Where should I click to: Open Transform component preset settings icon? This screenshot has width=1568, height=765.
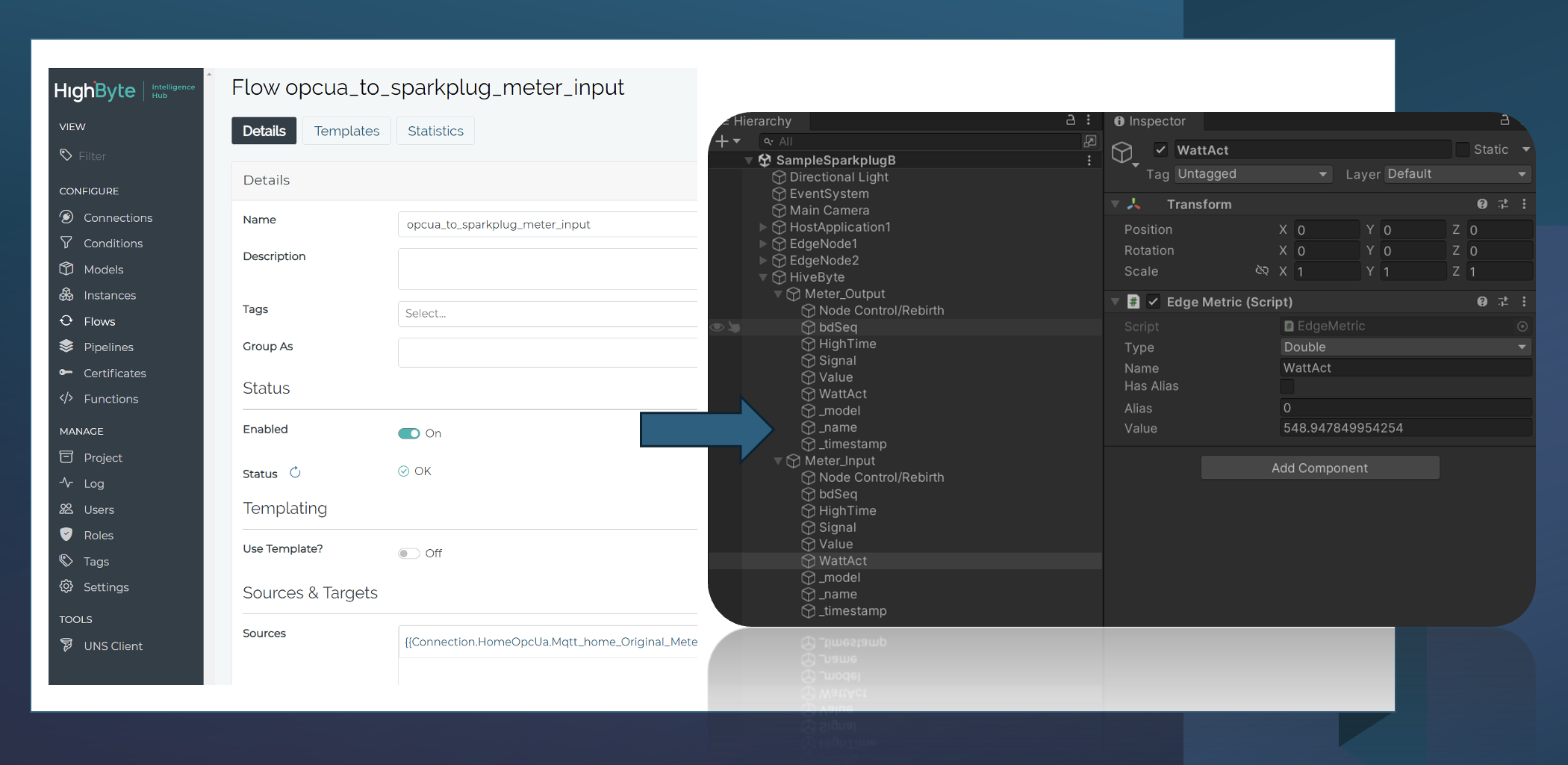(1503, 204)
